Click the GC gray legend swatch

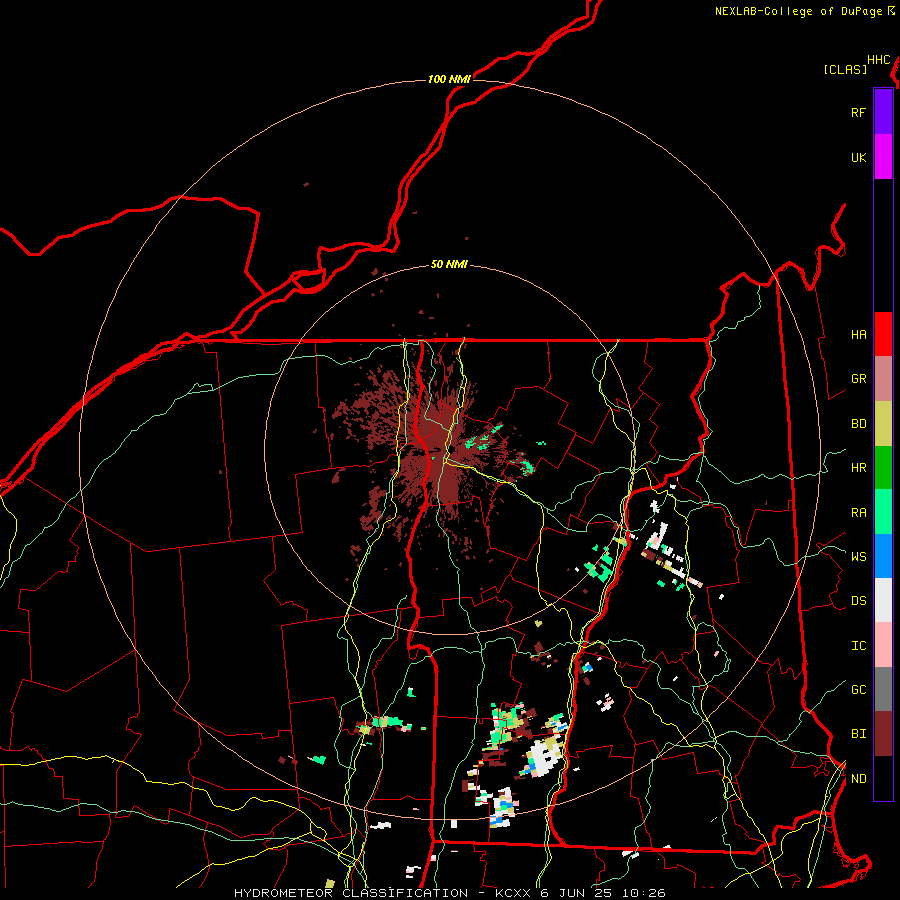click(x=883, y=689)
